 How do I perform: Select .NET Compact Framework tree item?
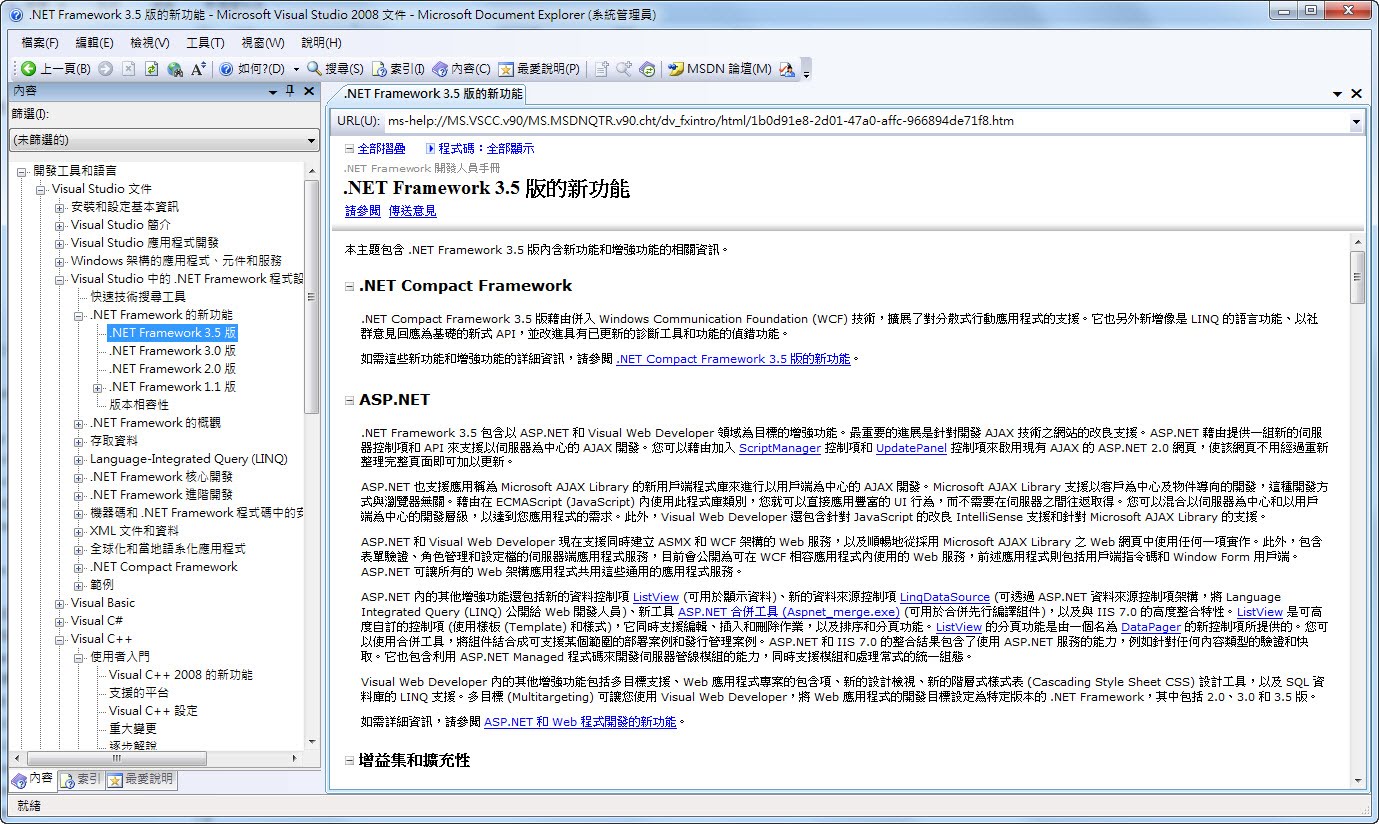click(164, 567)
